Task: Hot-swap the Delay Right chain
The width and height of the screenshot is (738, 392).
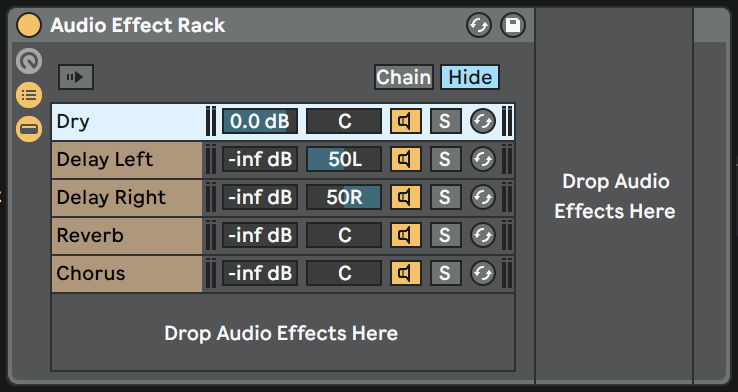Action: (483, 198)
